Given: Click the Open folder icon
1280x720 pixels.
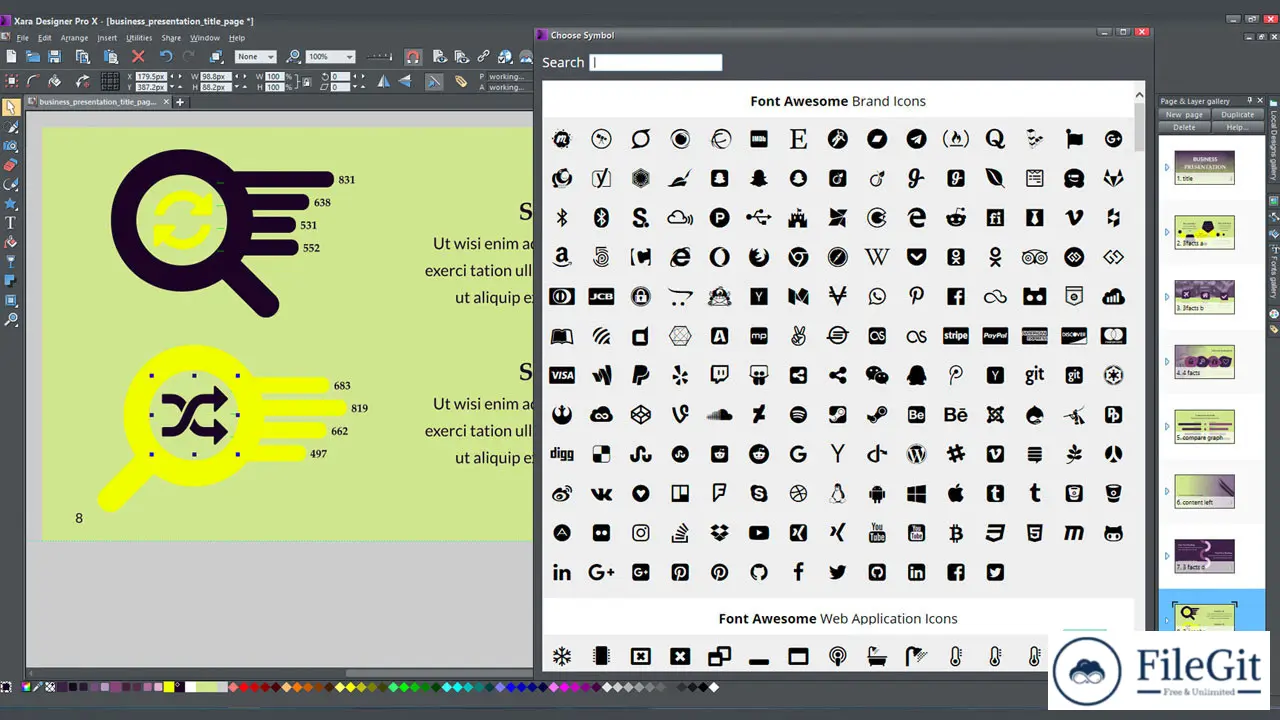Looking at the screenshot, I should tap(33, 57).
